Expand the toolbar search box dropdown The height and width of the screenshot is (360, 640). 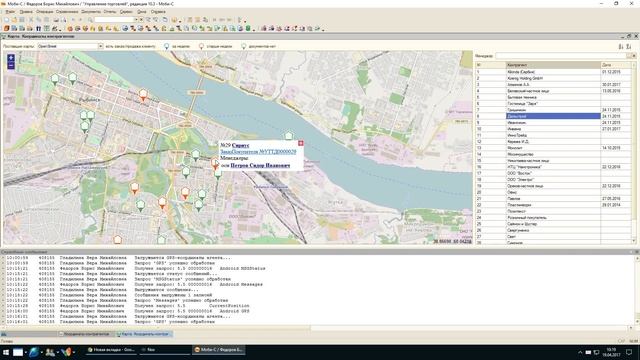136,20
